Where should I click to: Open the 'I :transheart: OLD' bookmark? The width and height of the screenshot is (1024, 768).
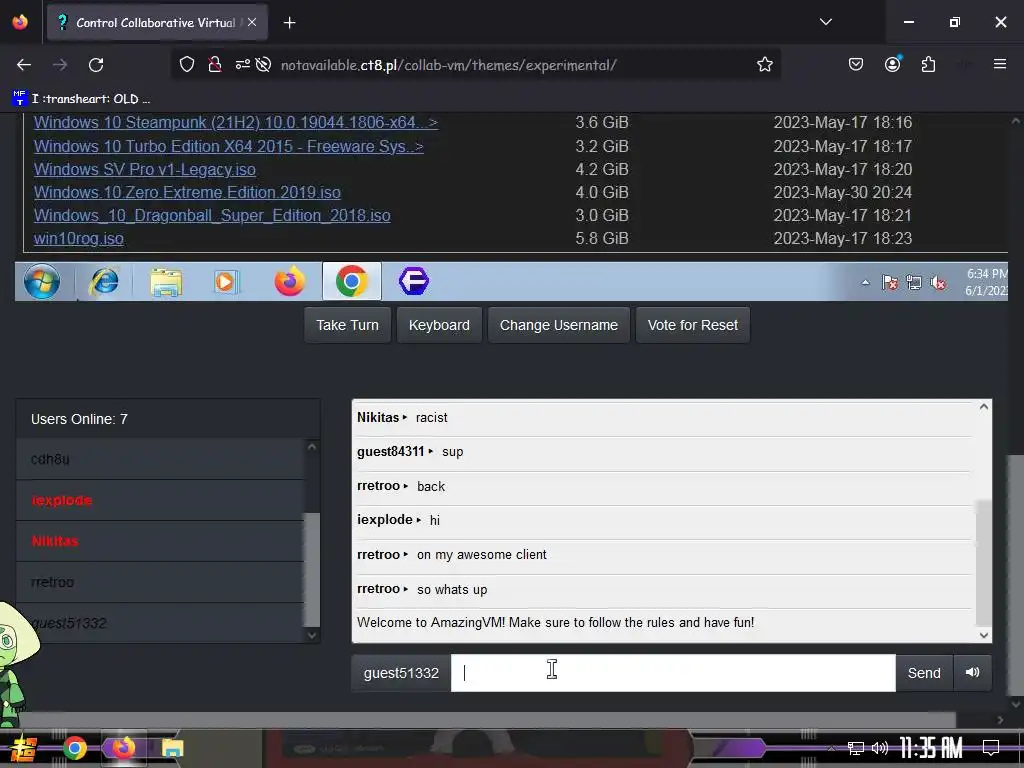click(81, 99)
